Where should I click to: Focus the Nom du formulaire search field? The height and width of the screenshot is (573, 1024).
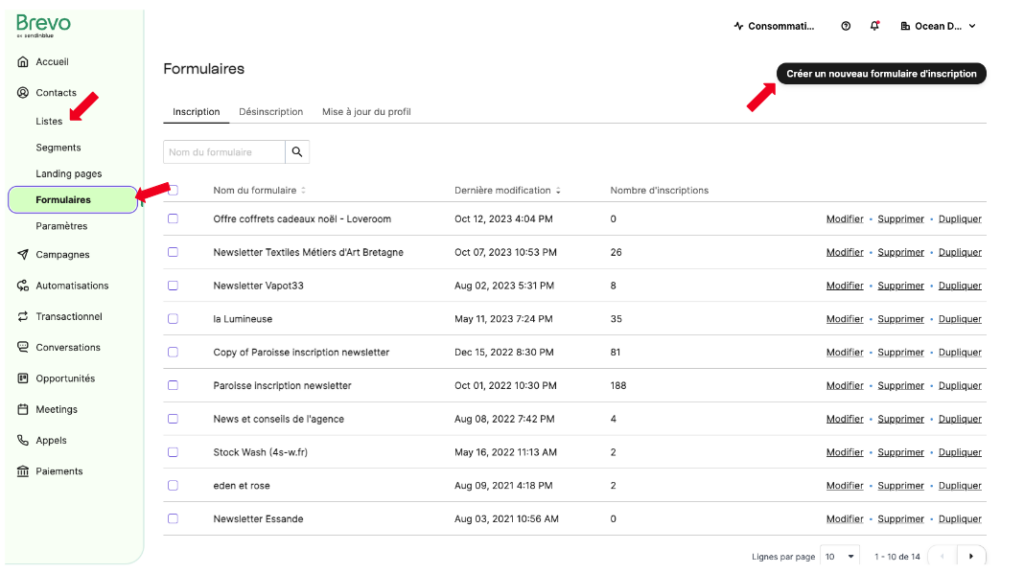[x=224, y=152]
